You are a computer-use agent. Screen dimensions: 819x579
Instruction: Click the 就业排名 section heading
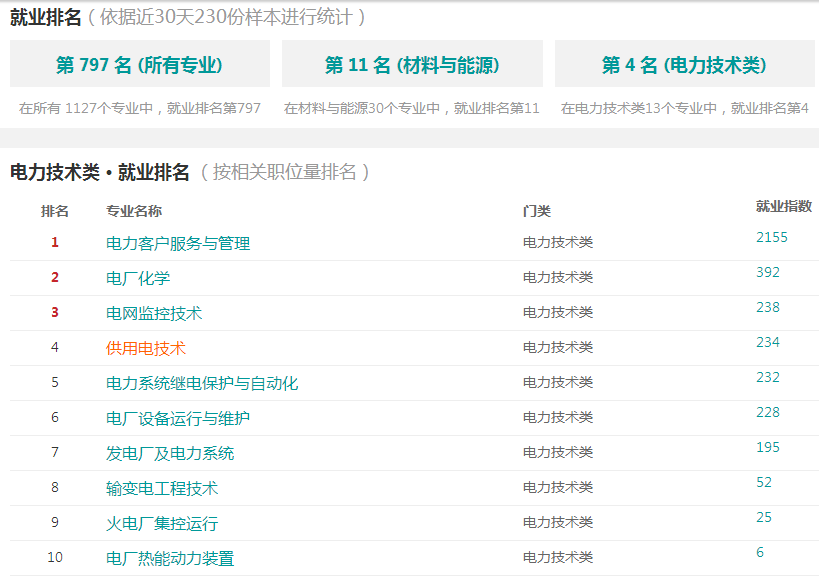click(45, 17)
